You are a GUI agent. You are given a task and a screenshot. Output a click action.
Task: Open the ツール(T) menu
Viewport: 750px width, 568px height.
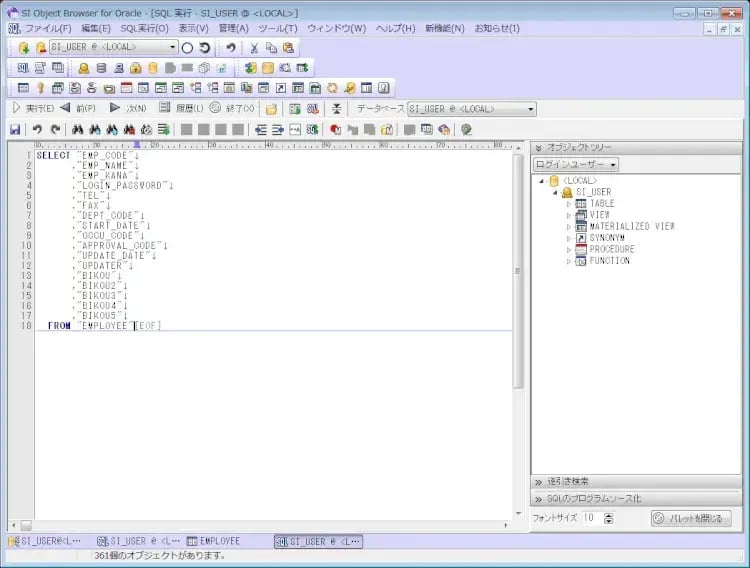point(278,28)
